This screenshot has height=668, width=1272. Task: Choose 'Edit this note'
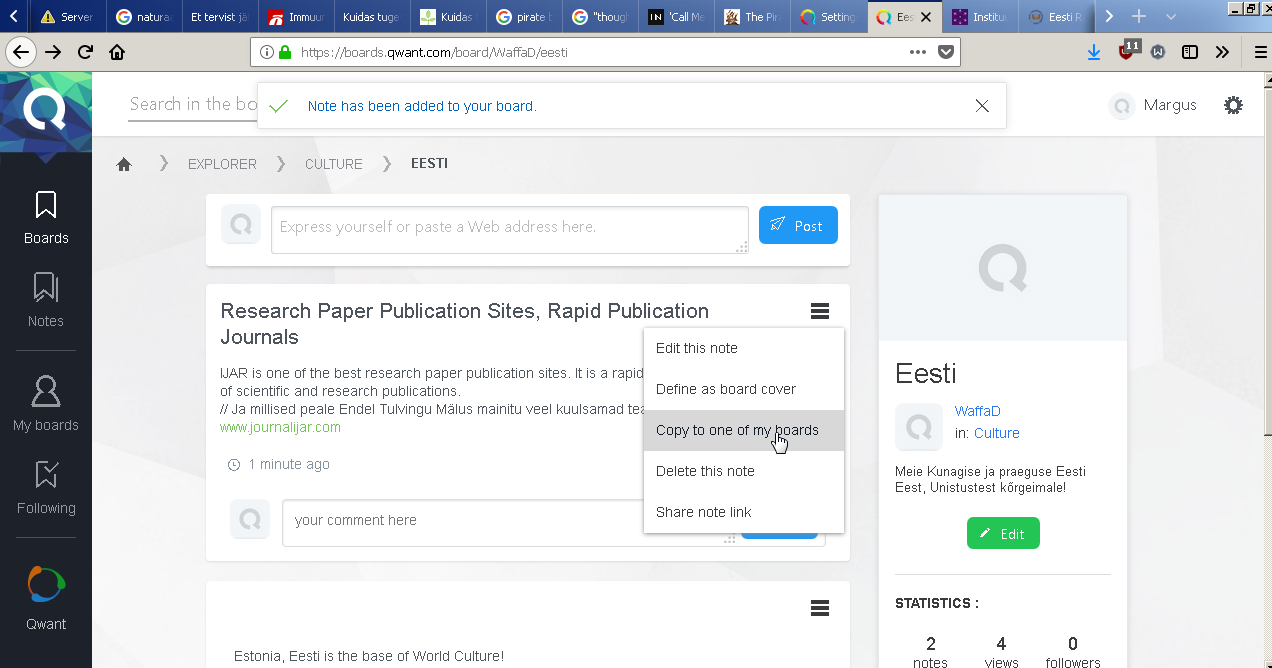[x=744, y=348]
